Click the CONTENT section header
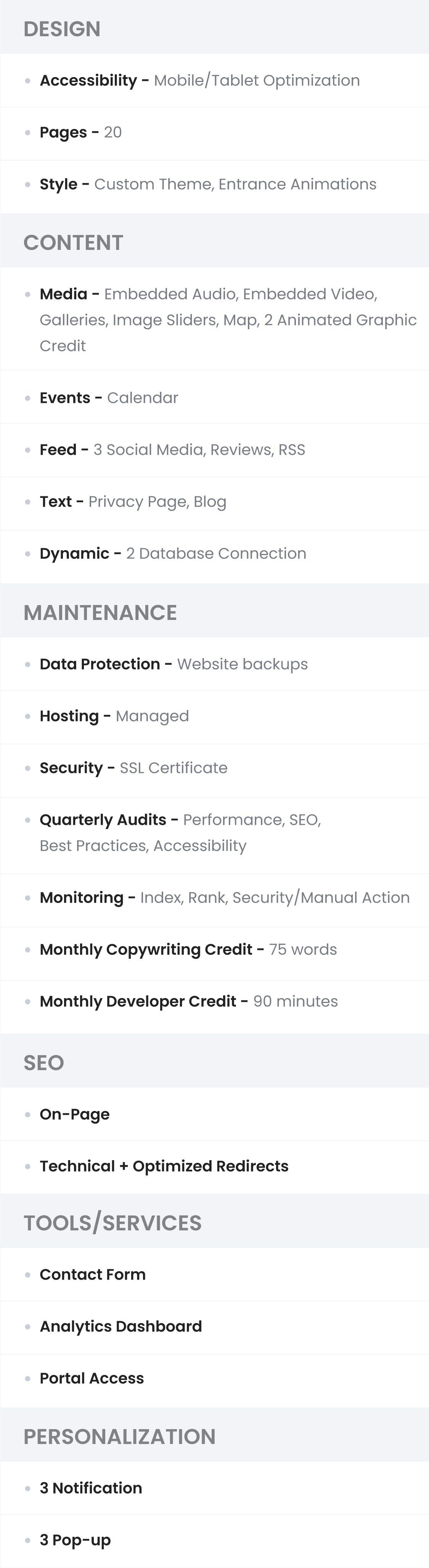Viewport: 429px width, 1568px height. coord(73,242)
